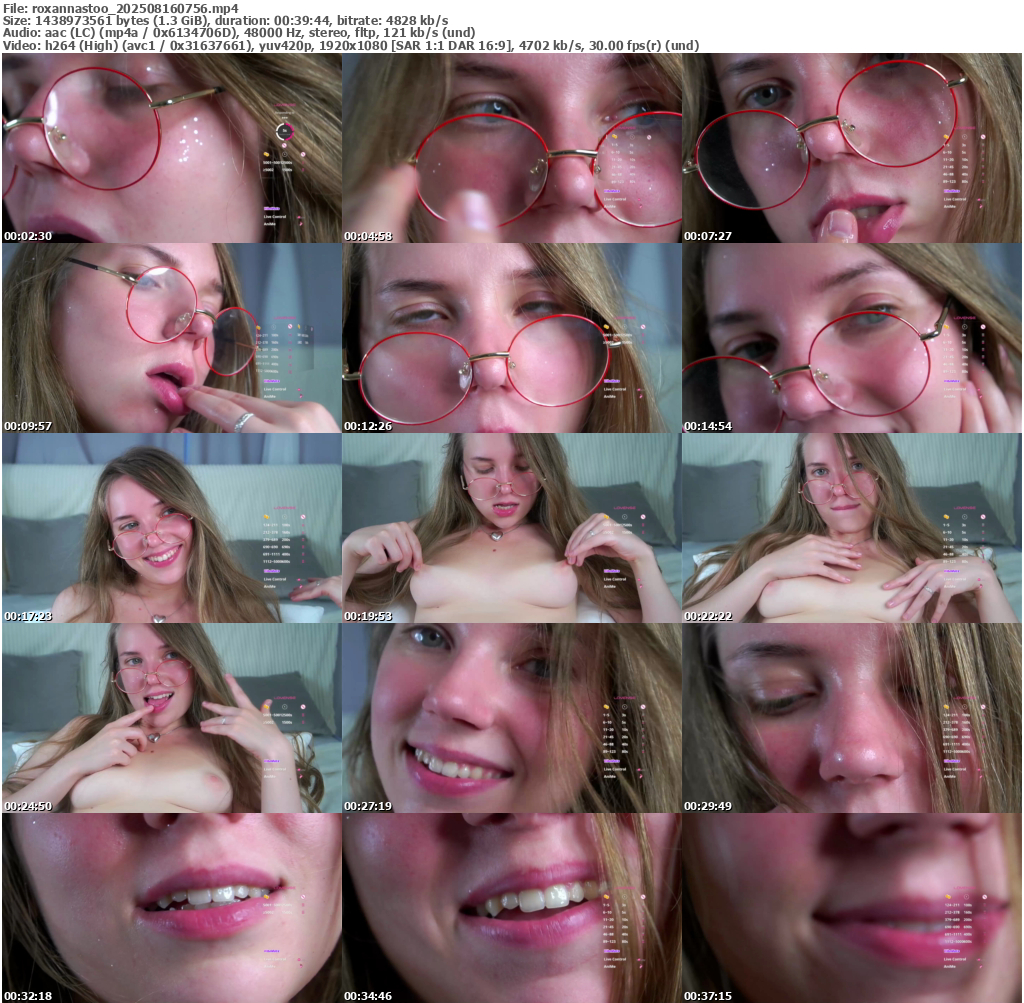Click the Video codec info line
1024x1003 pixels.
point(350,45)
